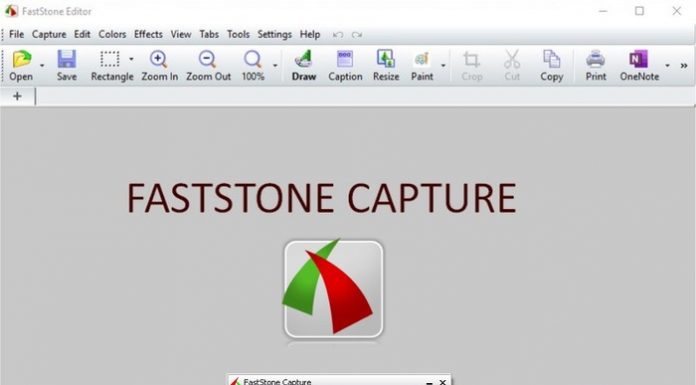
Task: Expand the OneNote output dropdown arrow
Action: click(667, 65)
